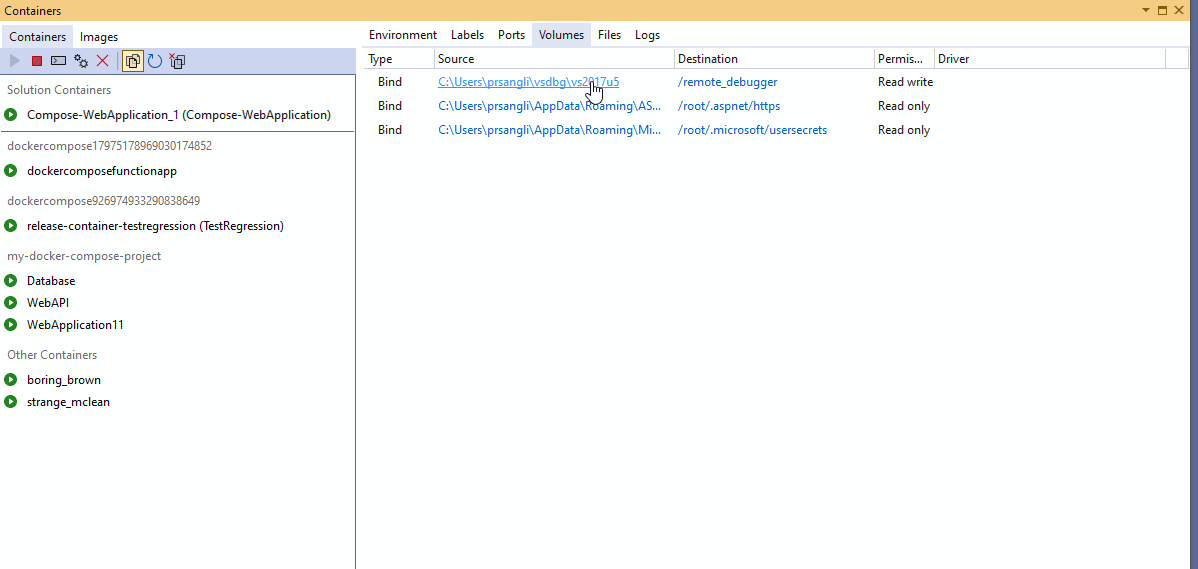
Task: Sort by the Destination column header
Action: [775, 59]
